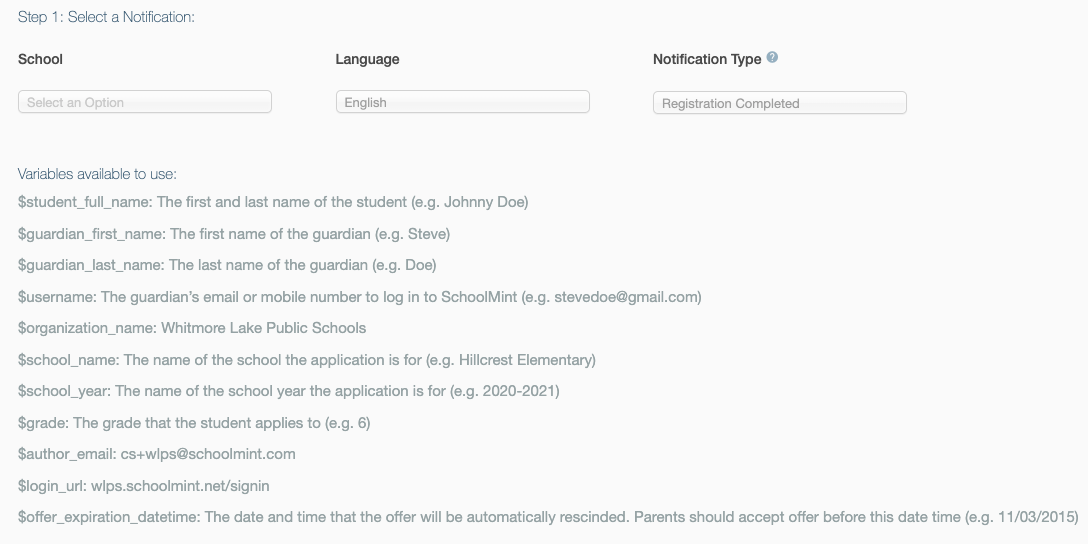
Task: Click the $offer_expiration_datetime variable line
Action: pos(548,517)
